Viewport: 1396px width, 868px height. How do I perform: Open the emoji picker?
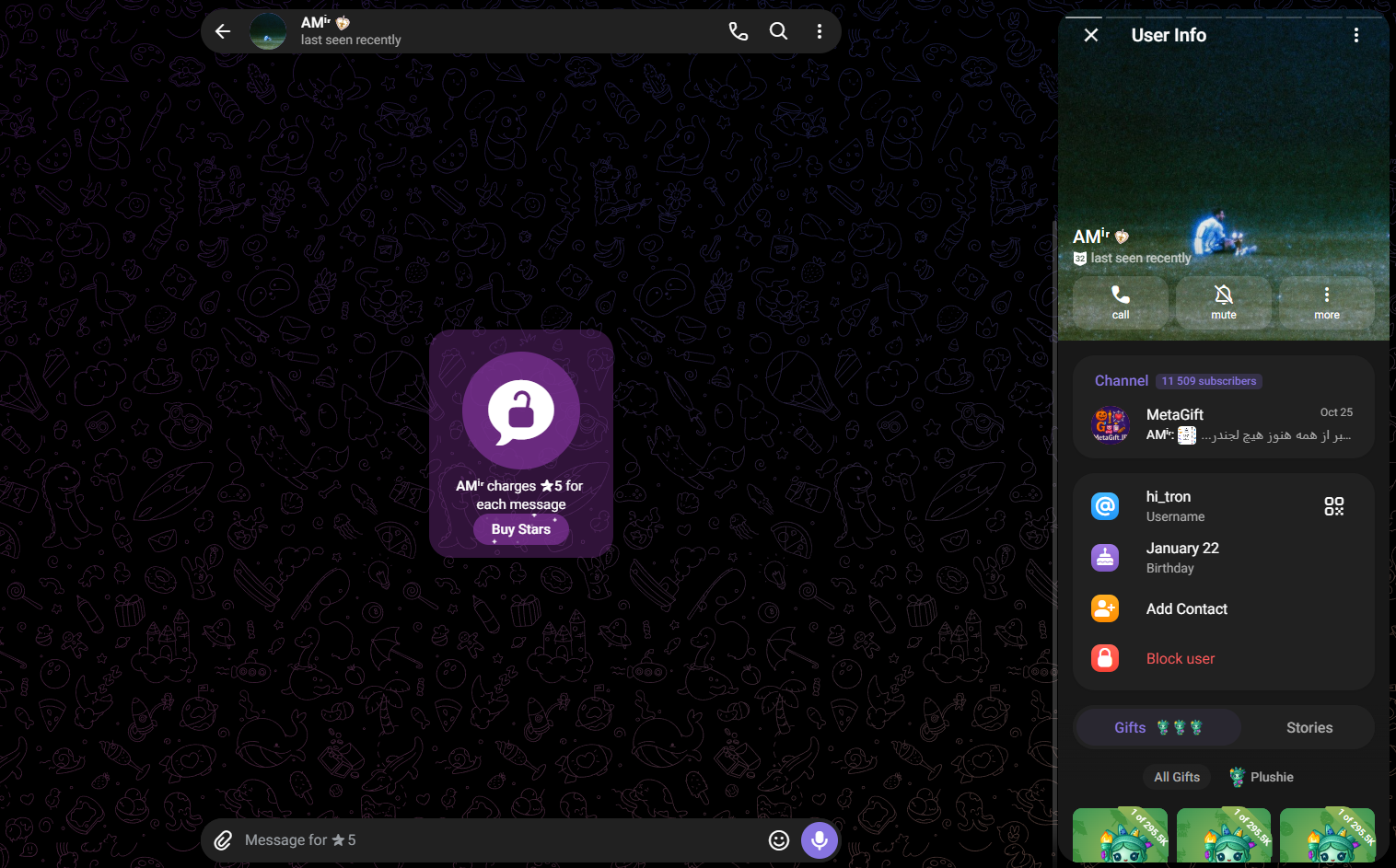click(x=779, y=840)
